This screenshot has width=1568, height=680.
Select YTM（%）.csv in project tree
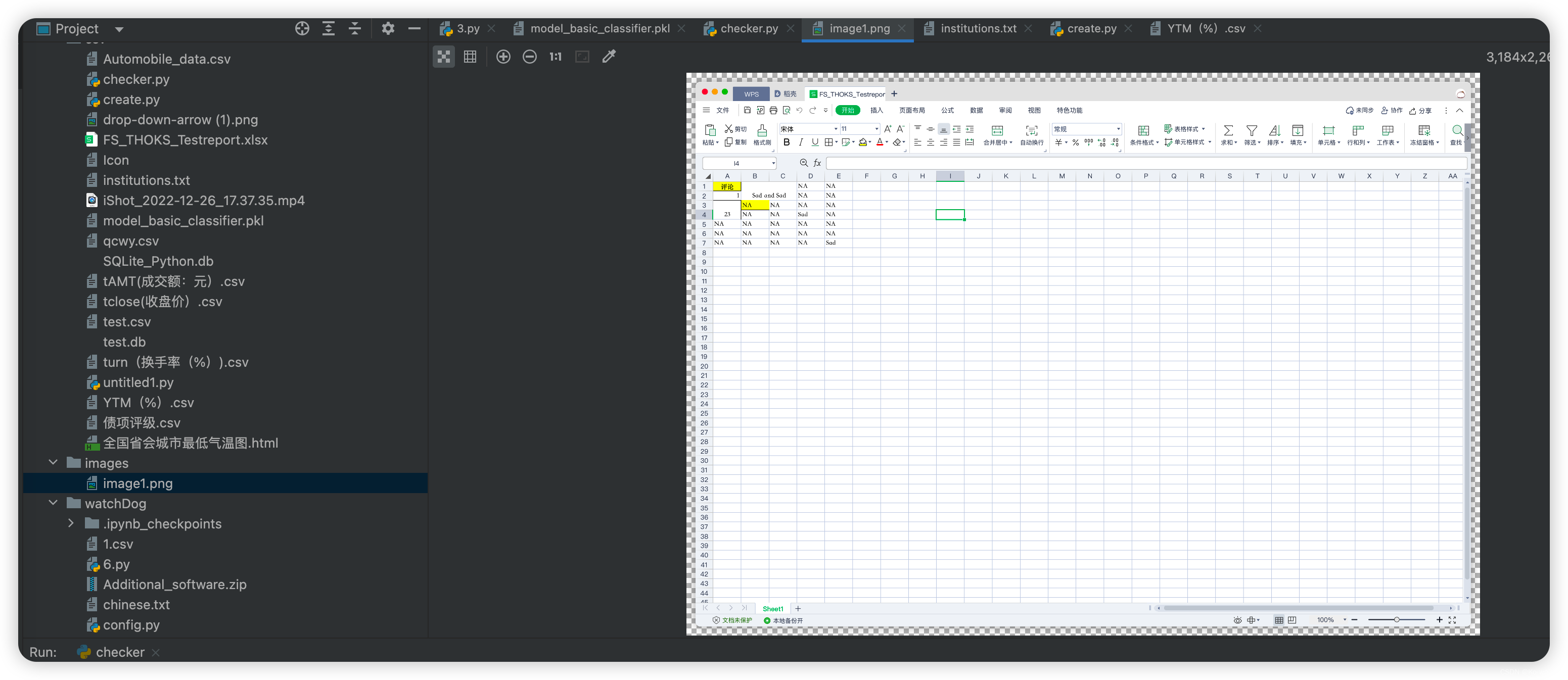pyautogui.click(x=148, y=402)
